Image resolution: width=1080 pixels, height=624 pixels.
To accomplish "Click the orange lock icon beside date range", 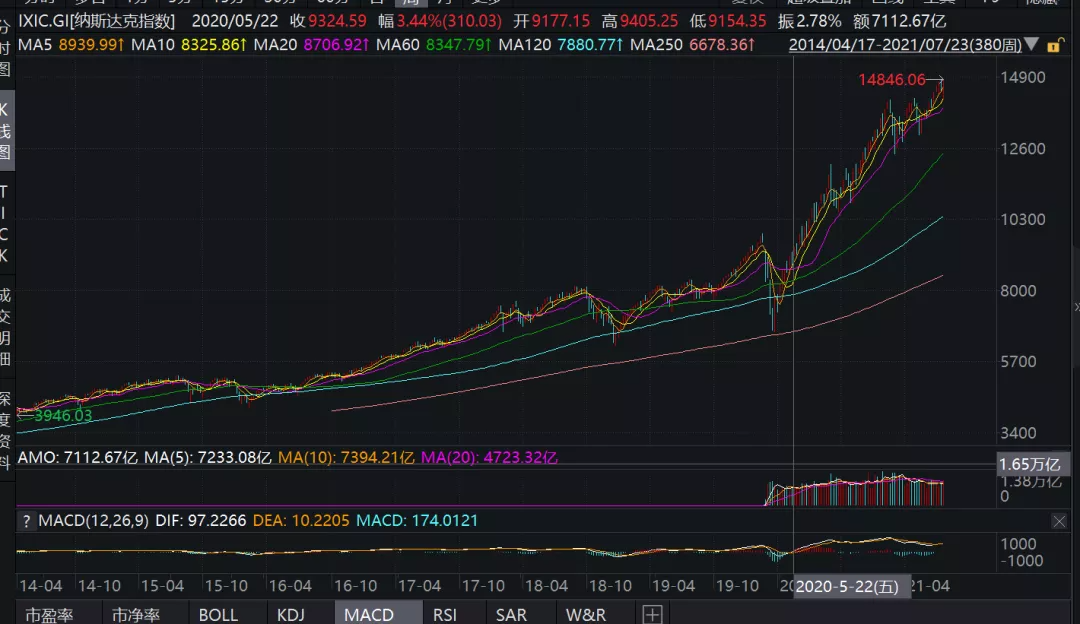I will coord(1053,46).
